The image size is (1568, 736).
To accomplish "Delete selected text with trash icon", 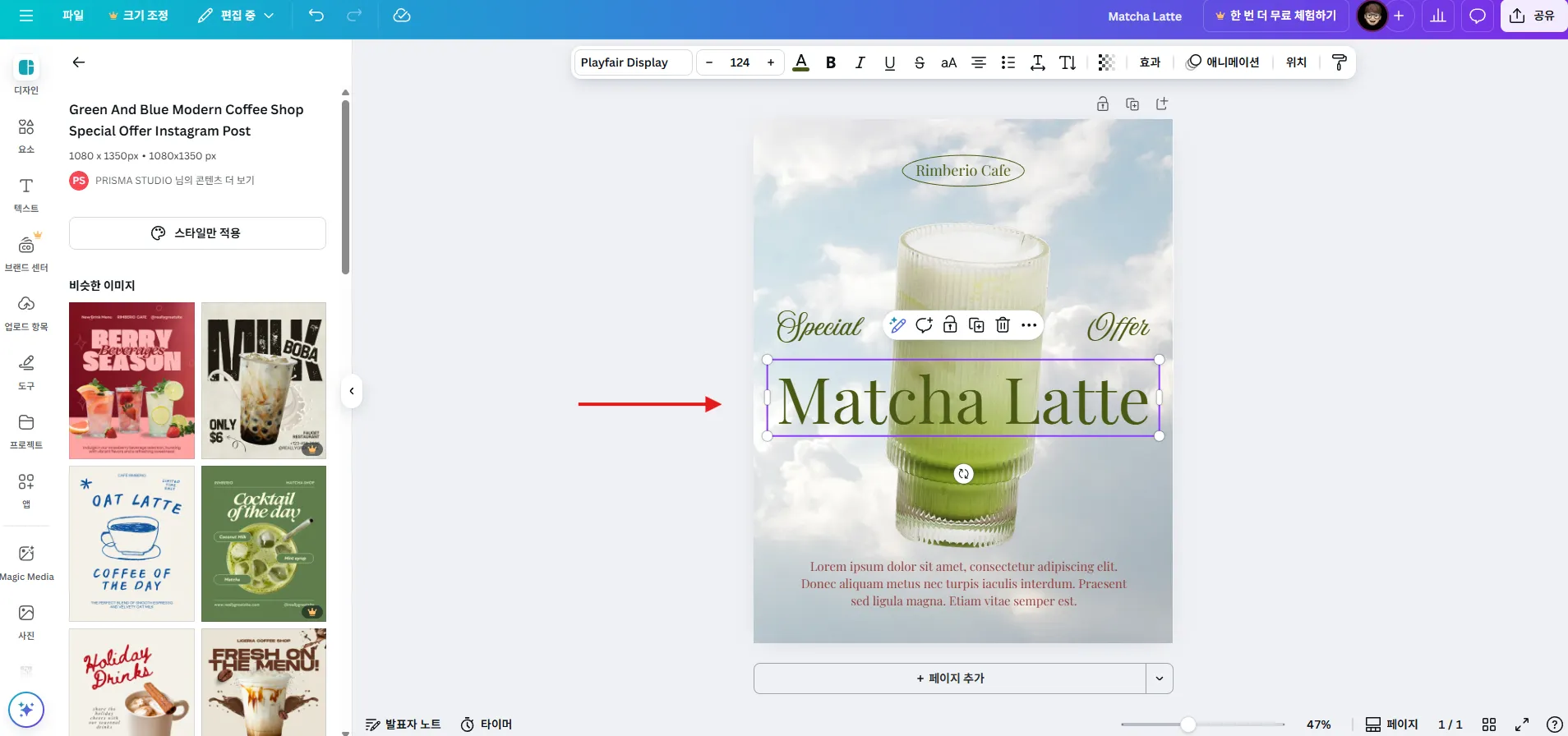I will [x=1003, y=325].
